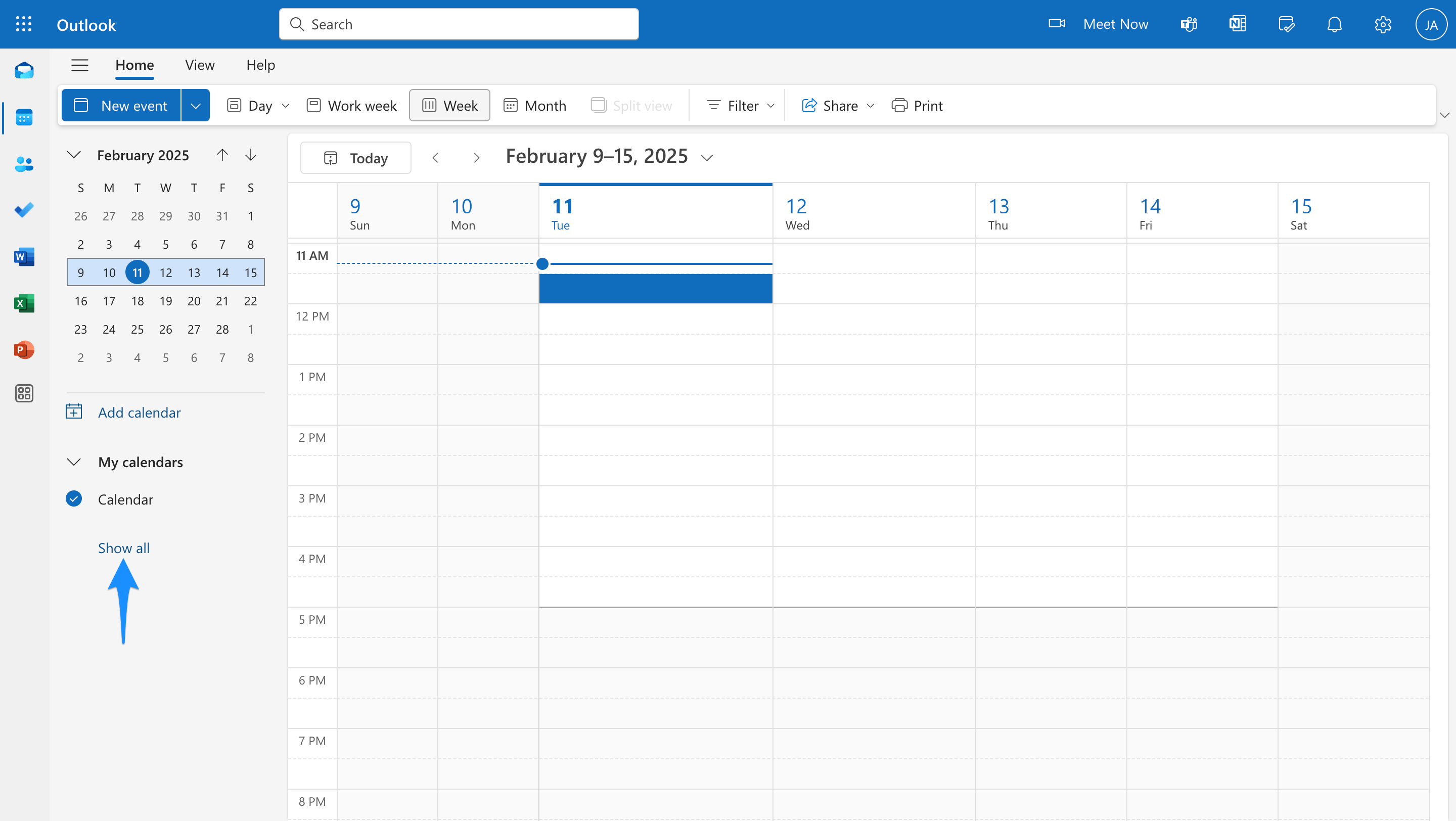Image resolution: width=1456 pixels, height=821 pixels.
Task: Collapse the My calendars section
Action: coord(74,462)
